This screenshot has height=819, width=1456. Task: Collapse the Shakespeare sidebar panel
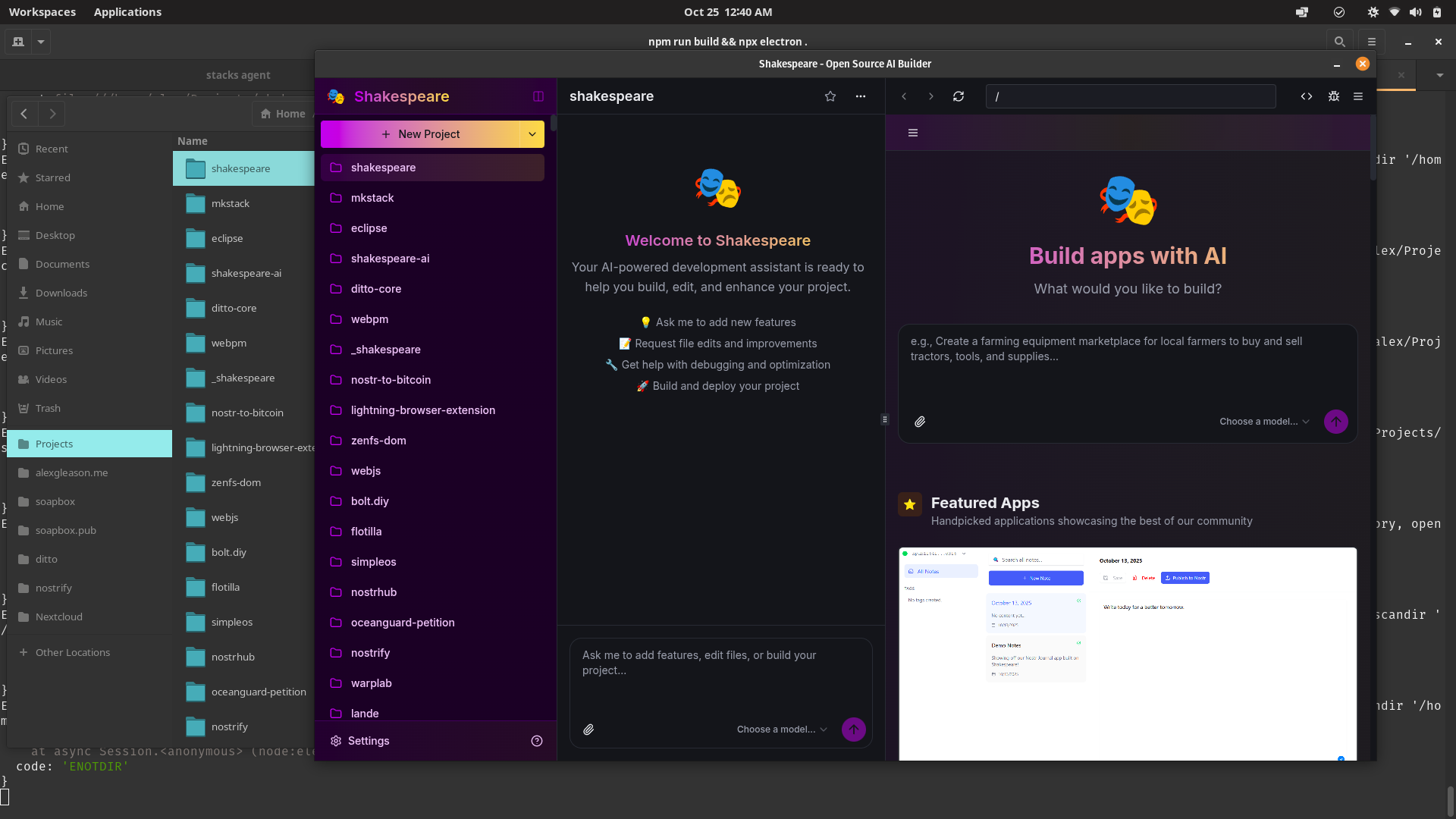pyautogui.click(x=538, y=96)
